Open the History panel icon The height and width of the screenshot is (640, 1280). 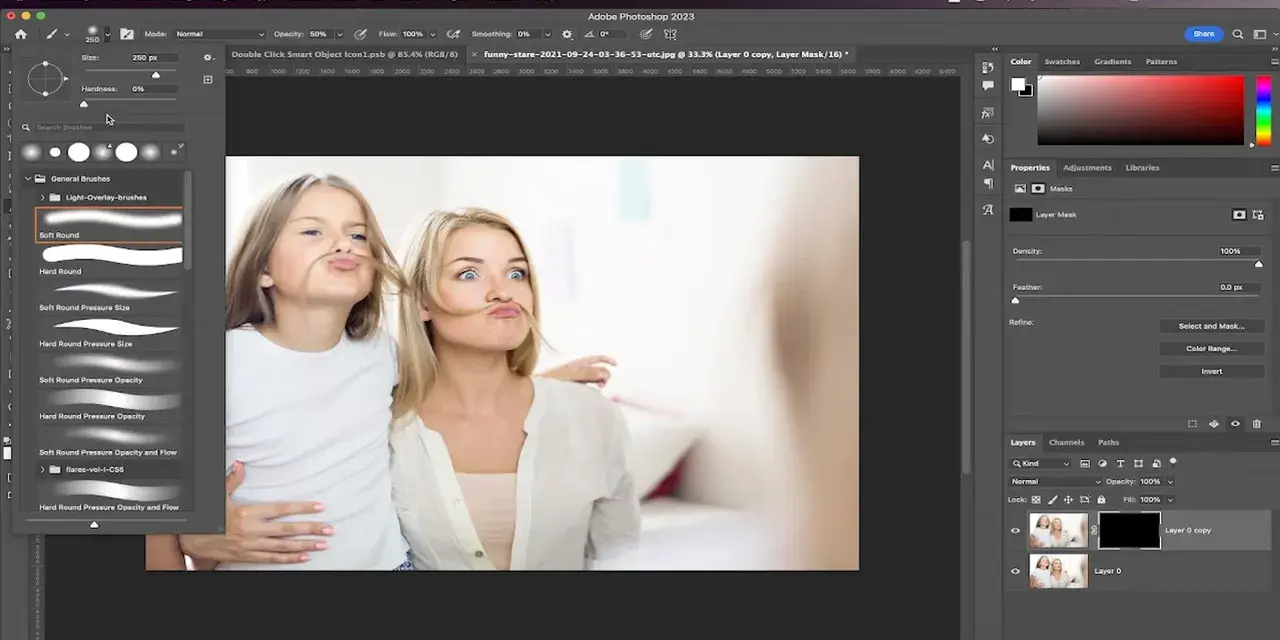tap(988, 68)
